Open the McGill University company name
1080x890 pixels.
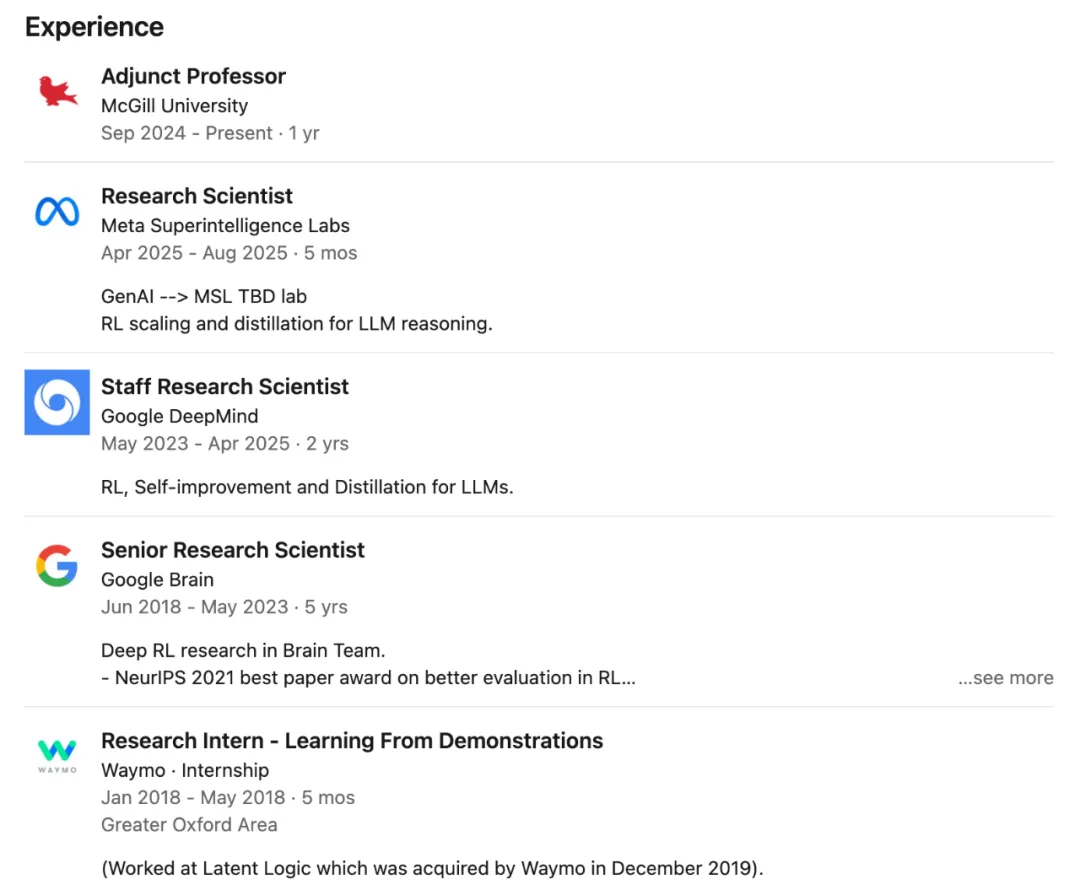174,105
